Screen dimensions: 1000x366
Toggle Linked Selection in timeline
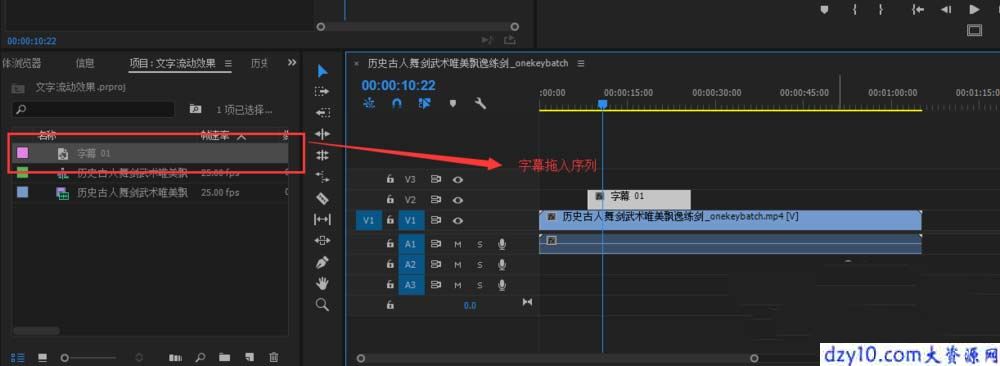point(425,103)
